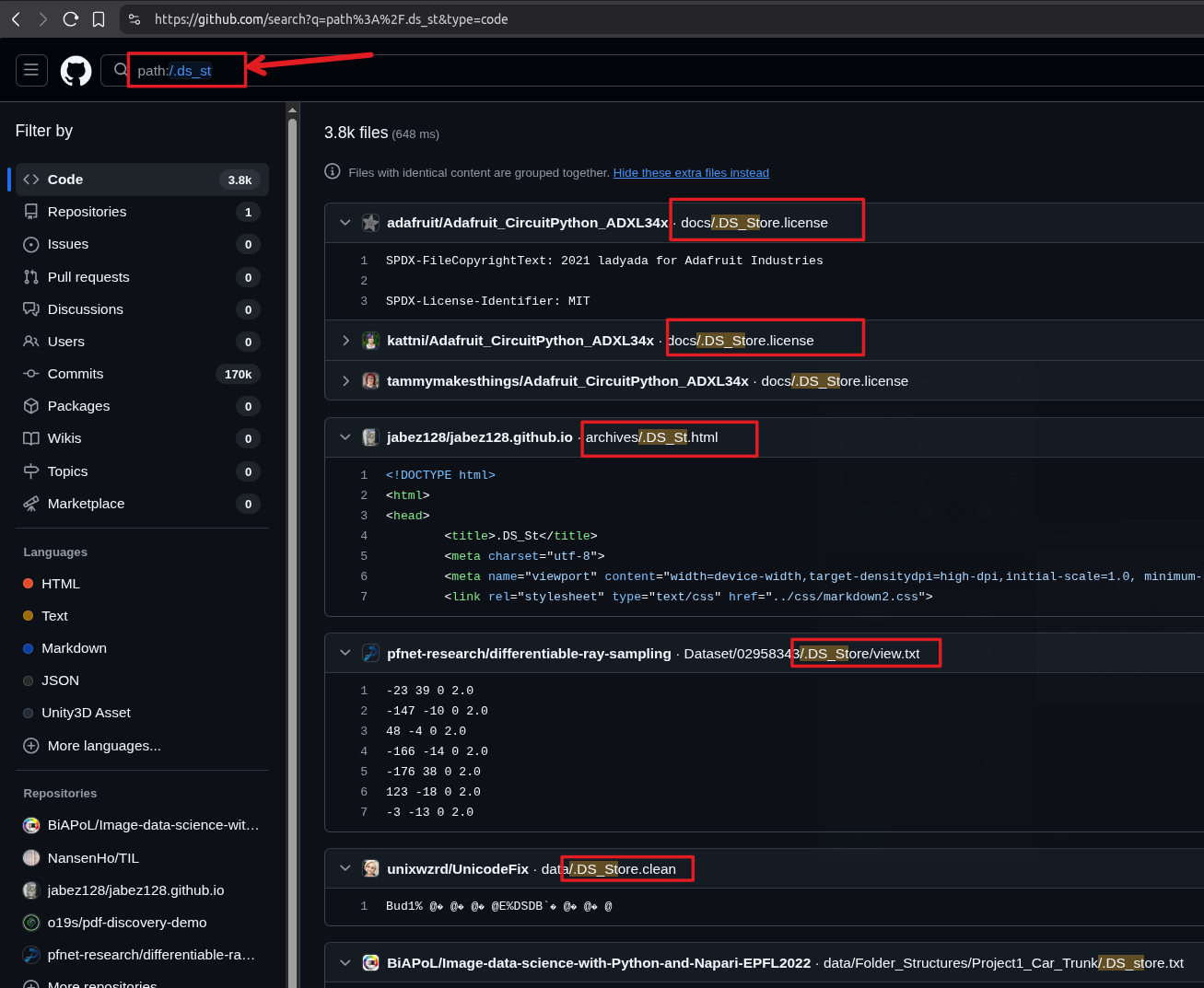Click the Hide these extra files instead link
Viewport: 1204px width, 988px height.
(691, 172)
